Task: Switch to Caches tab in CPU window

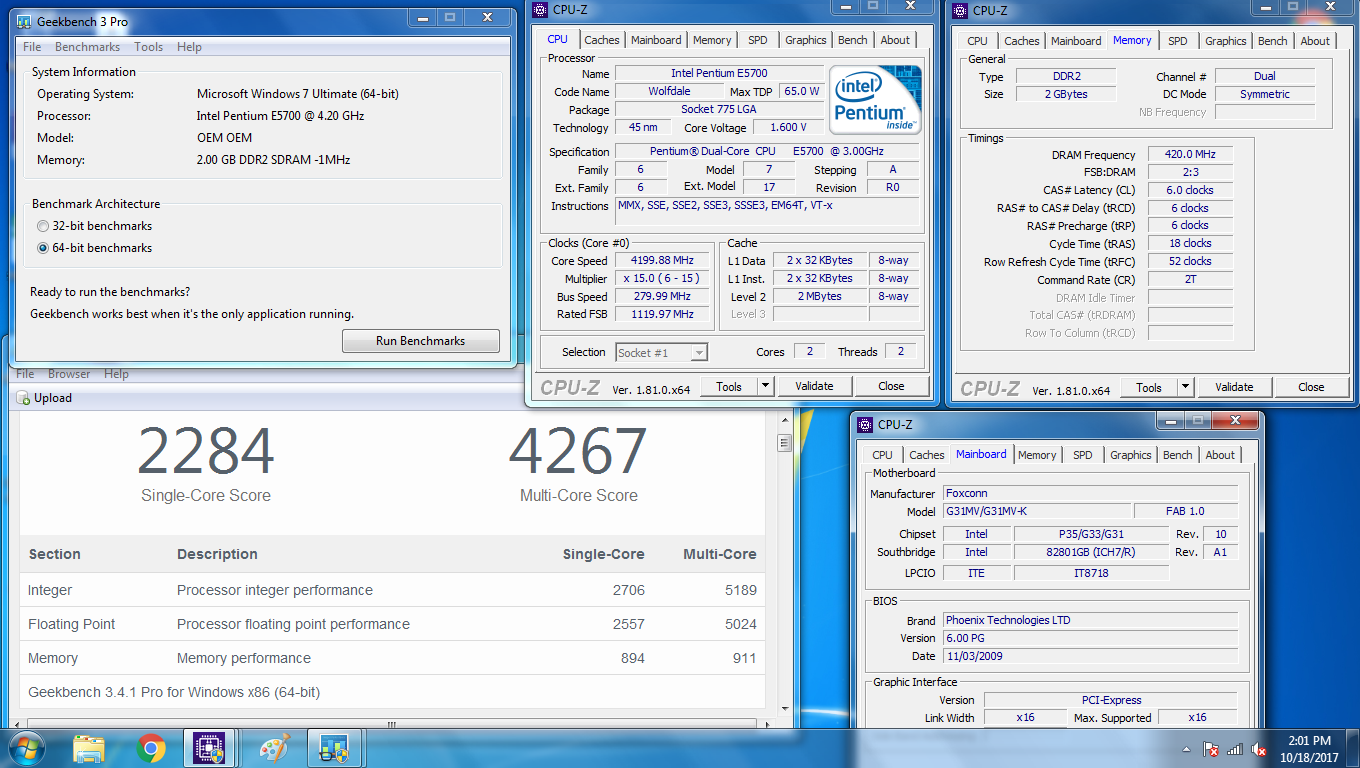Action: point(602,40)
